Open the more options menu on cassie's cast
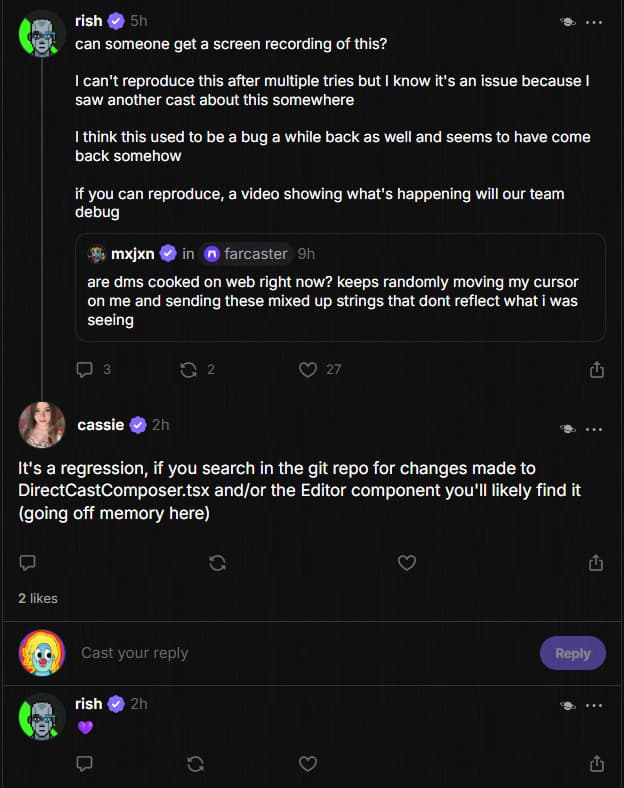 594,428
